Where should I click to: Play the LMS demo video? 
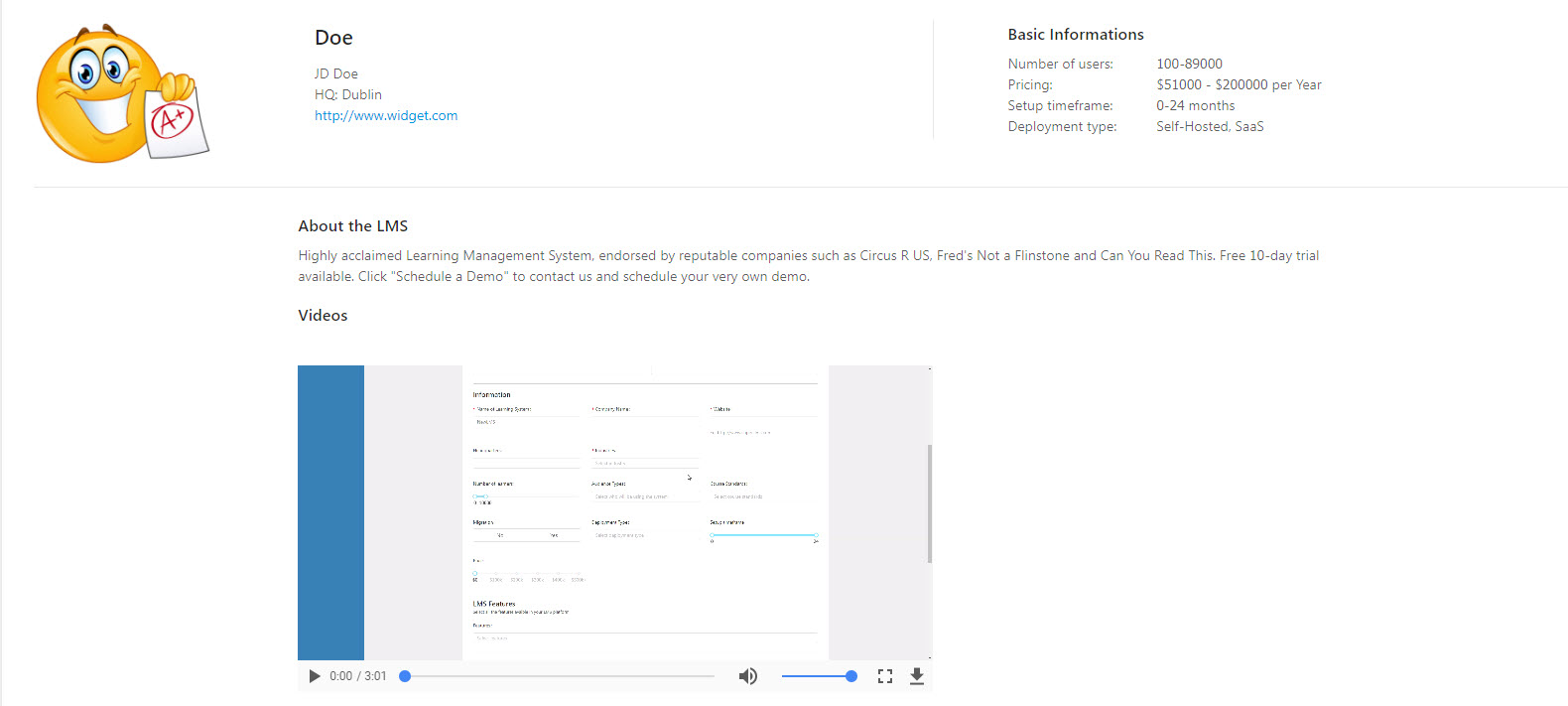point(315,676)
